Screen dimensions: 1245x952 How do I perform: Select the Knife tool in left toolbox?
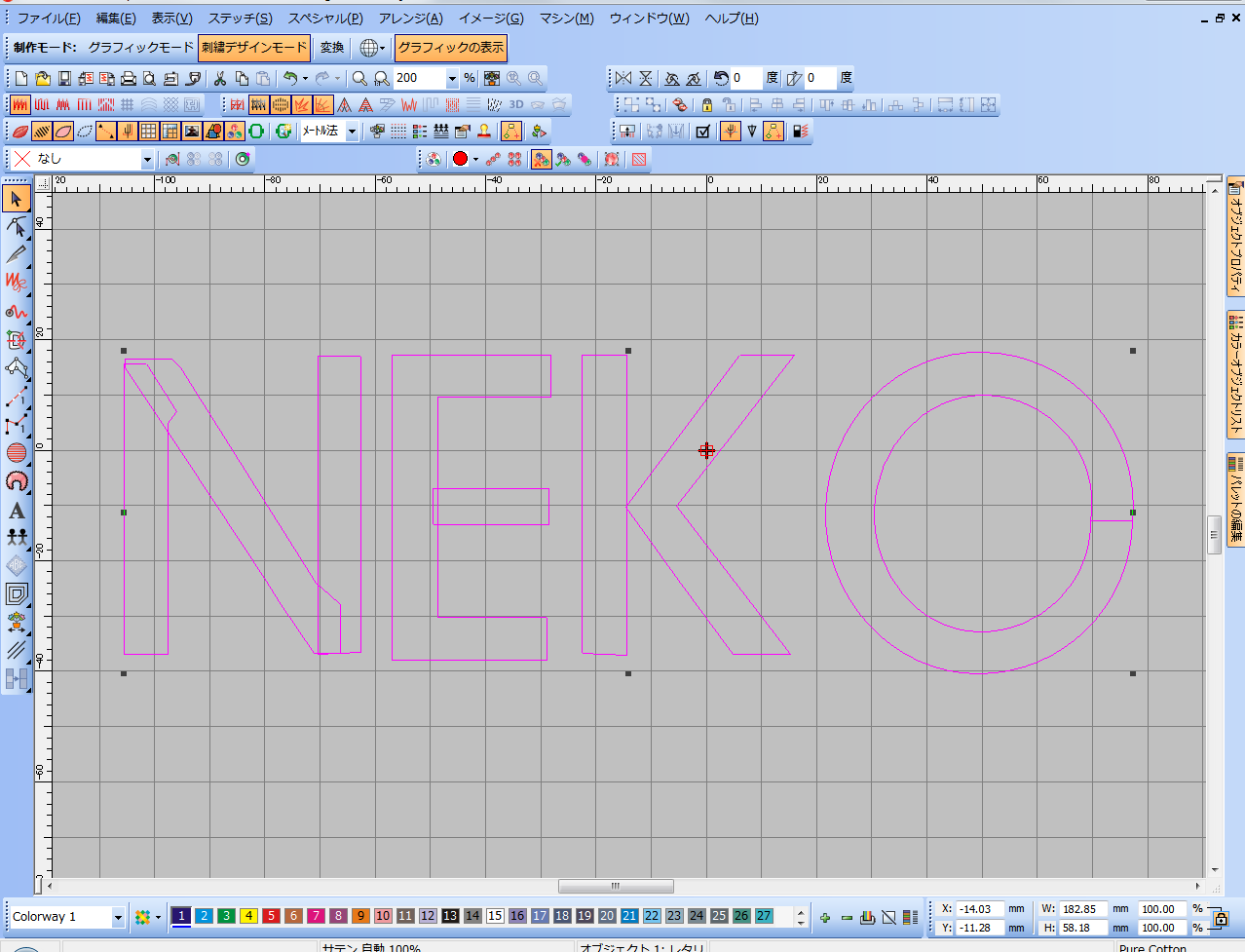pyautogui.click(x=17, y=254)
